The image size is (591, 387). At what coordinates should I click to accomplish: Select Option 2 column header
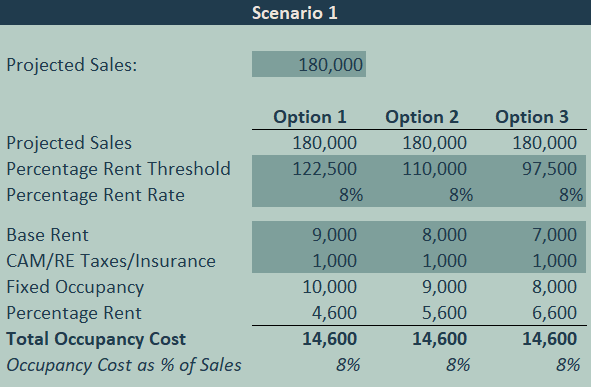pyautogui.click(x=422, y=117)
